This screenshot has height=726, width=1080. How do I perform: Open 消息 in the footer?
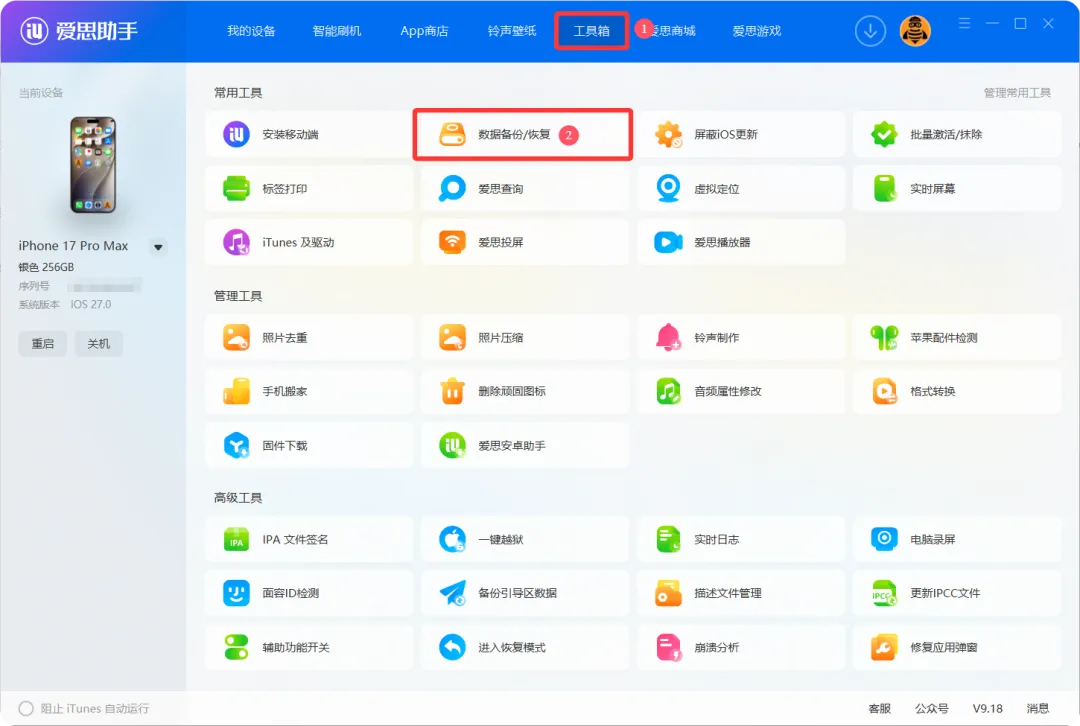(1038, 708)
